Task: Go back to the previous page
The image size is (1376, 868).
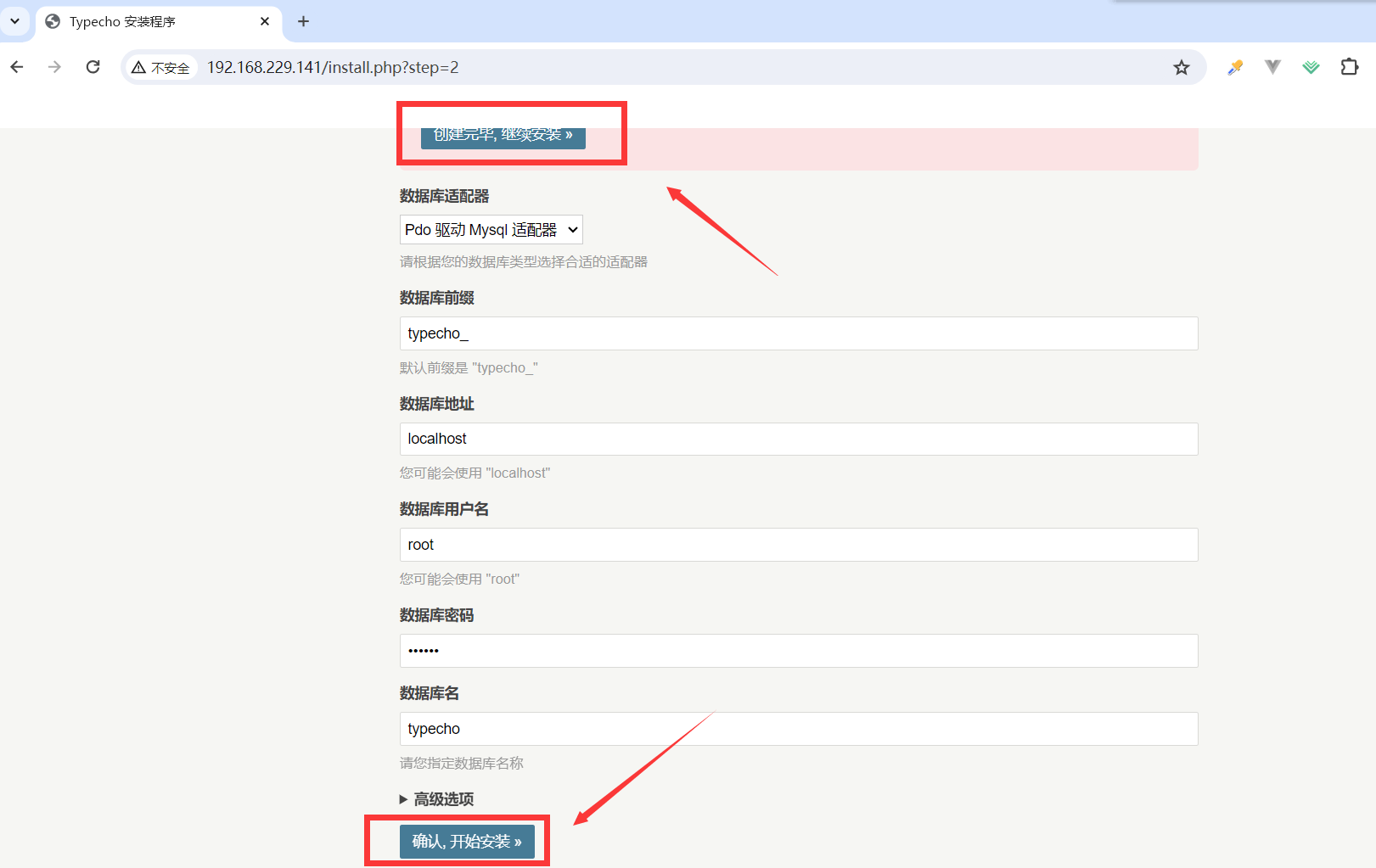Action: click(x=17, y=67)
